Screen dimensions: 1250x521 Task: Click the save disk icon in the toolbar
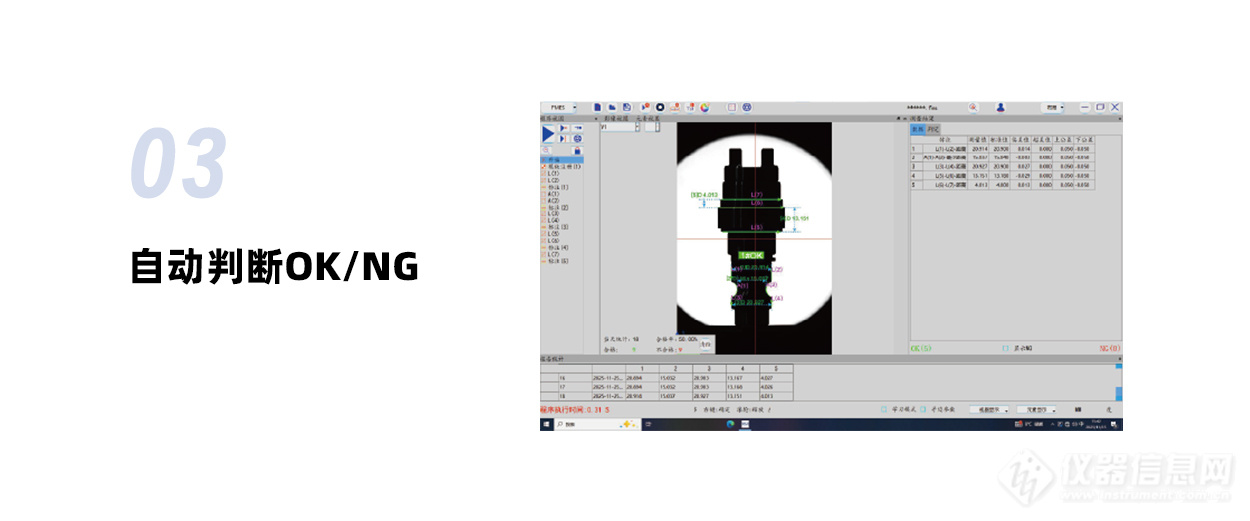627,107
